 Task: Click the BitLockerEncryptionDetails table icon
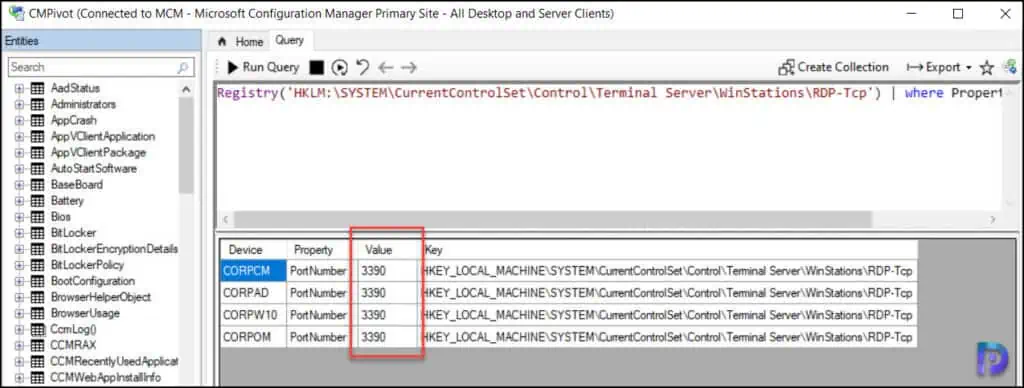[x=37, y=249]
